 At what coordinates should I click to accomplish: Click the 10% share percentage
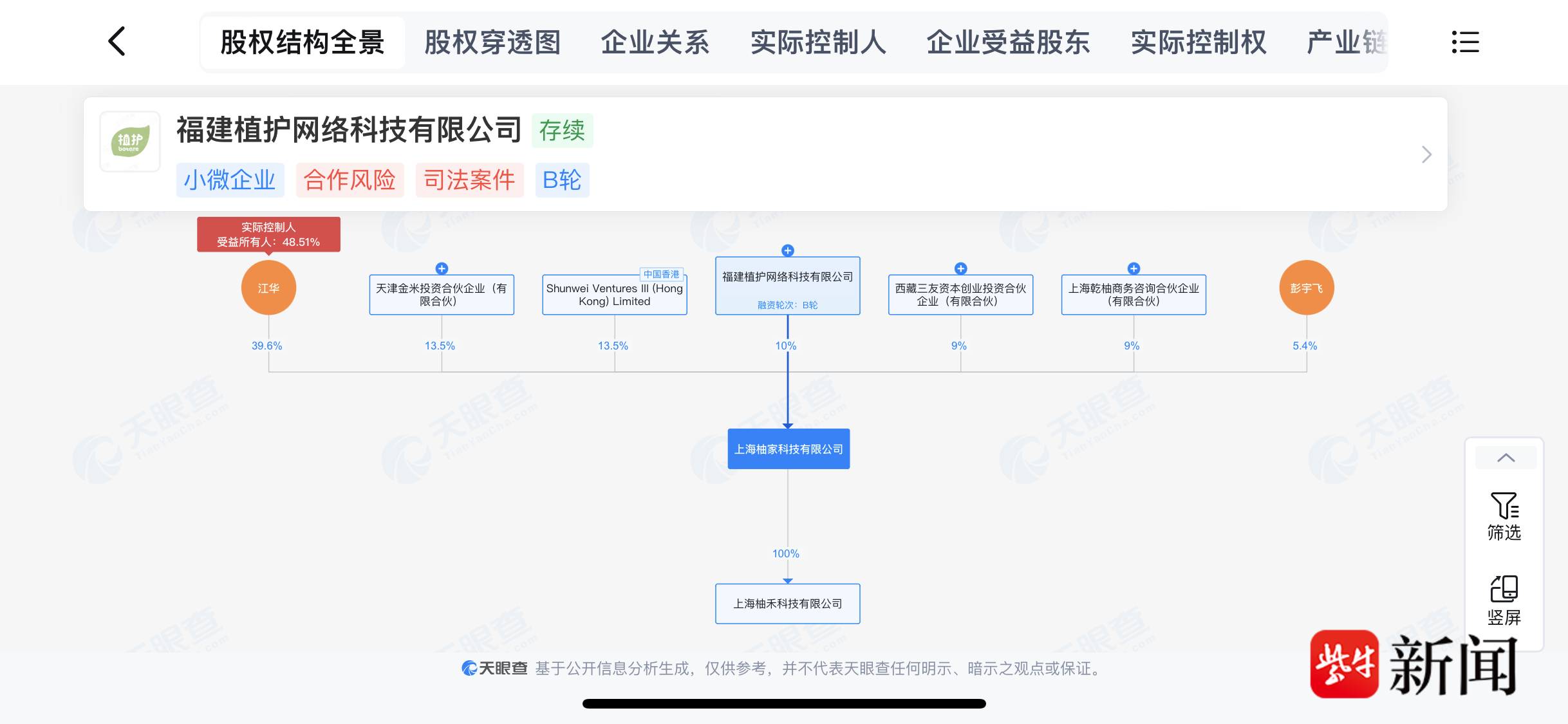(x=785, y=346)
